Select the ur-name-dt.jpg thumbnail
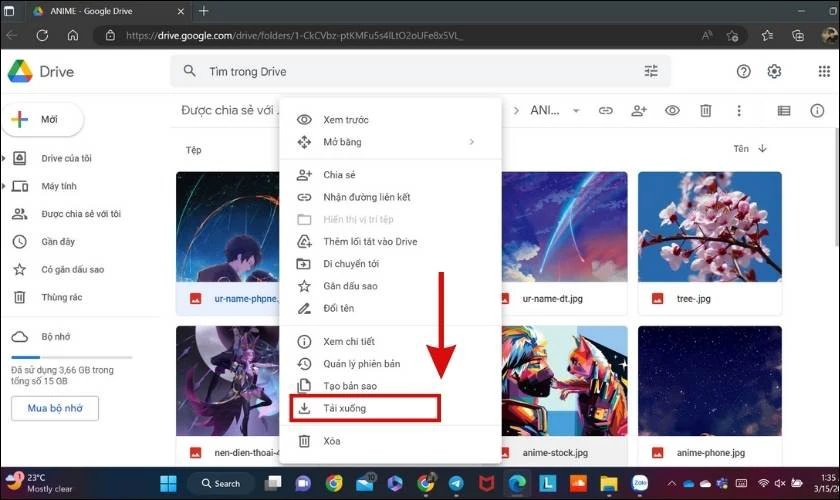This screenshot has width=840, height=500. [564, 227]
